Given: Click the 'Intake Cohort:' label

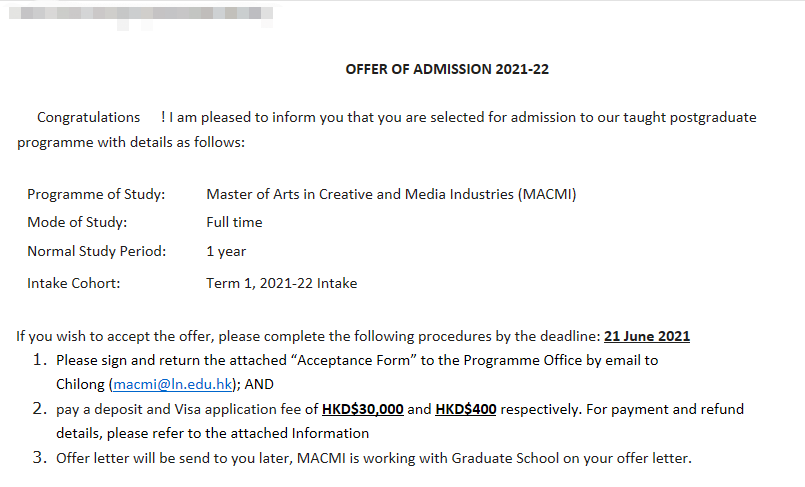Looking at the screenshot, I should 73,283.
